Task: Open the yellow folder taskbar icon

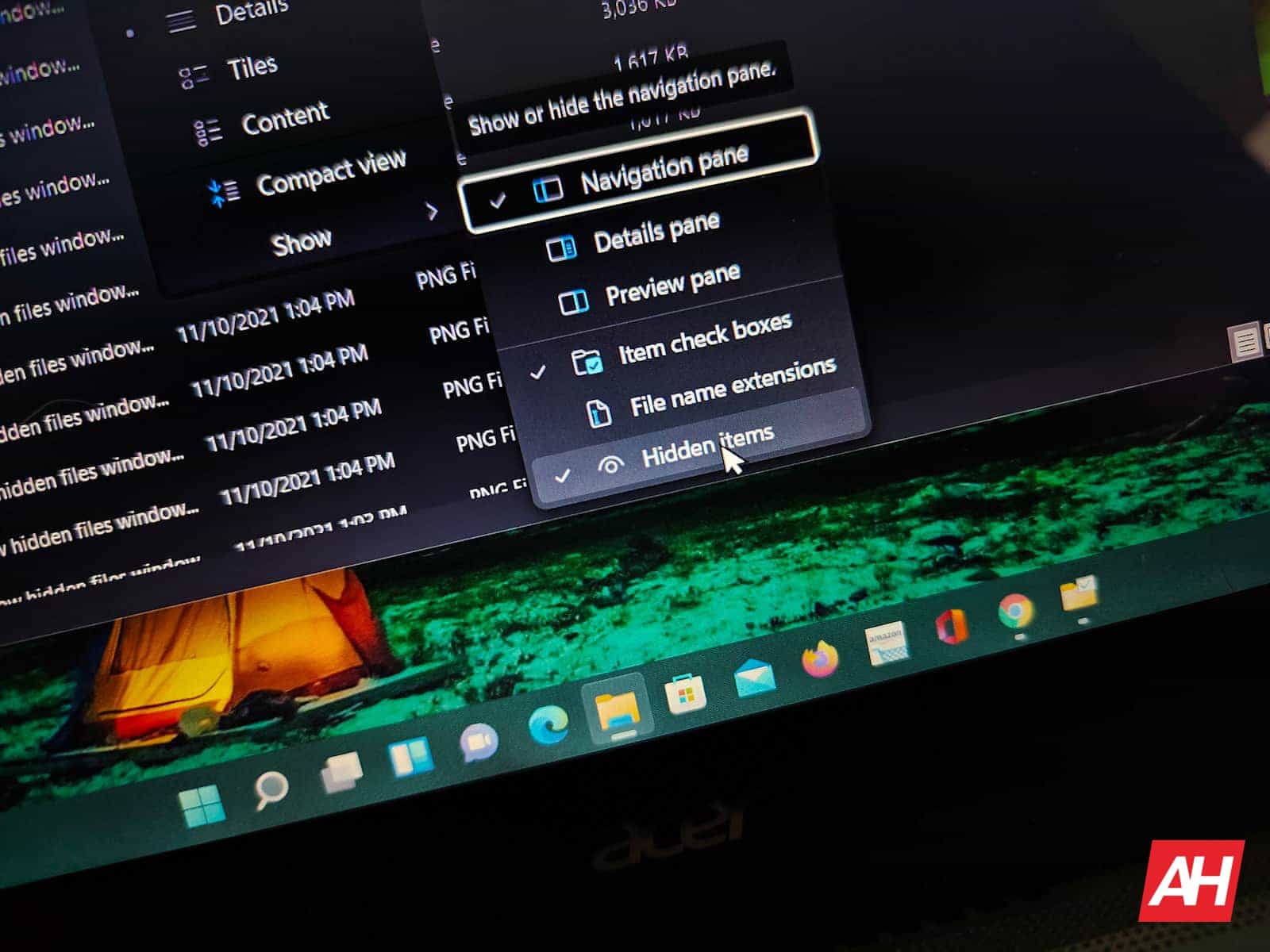Action: click(x=1079, y=594)
